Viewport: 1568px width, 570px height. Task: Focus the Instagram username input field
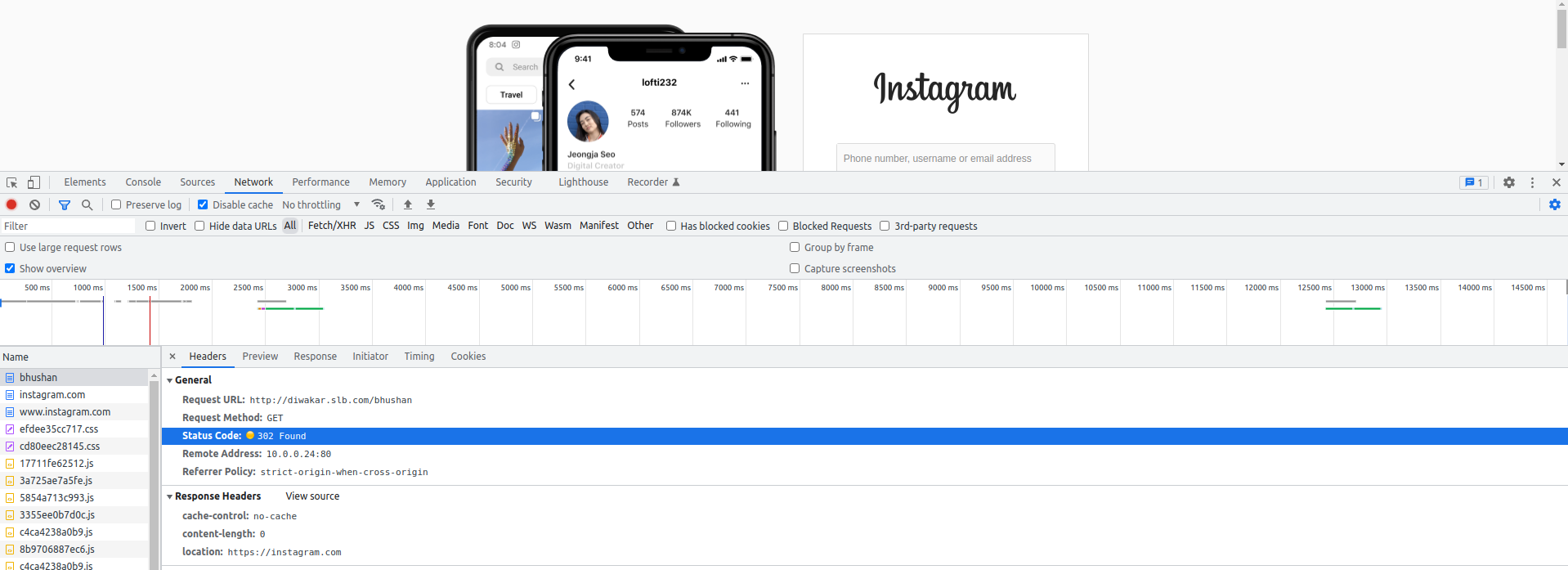pyautogui.click(x=945, y=158)
